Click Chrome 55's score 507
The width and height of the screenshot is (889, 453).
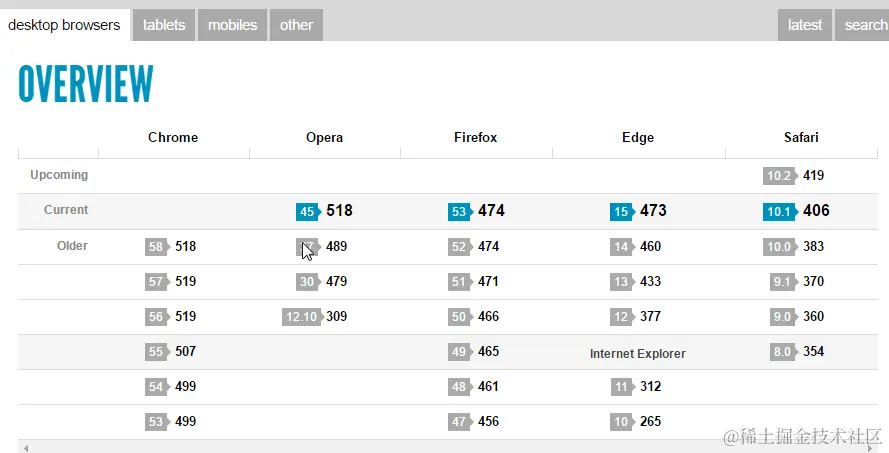pos(185,352)
